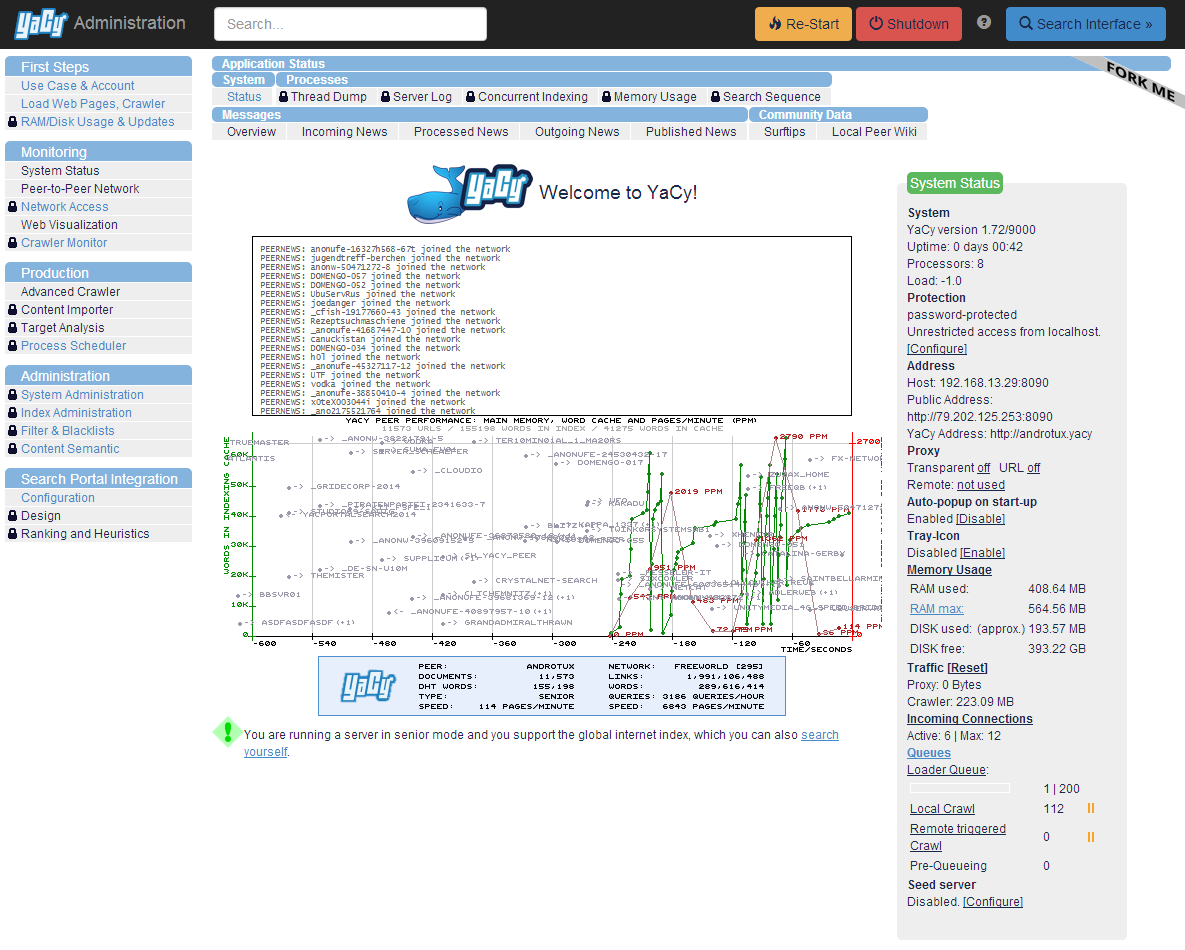Click the lock icon beside Content Importer

[12, 310]
